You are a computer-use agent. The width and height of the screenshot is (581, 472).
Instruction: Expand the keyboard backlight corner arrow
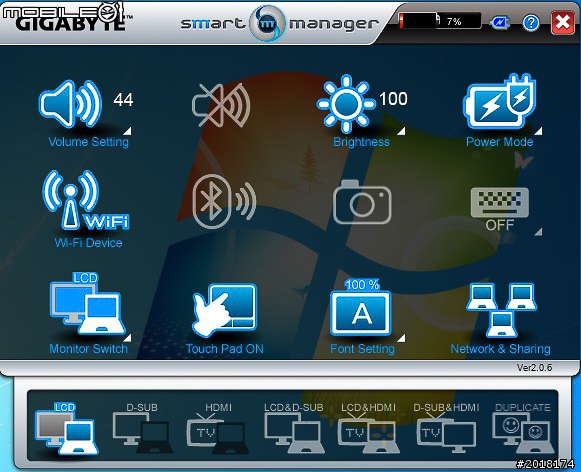coord(538,232)
